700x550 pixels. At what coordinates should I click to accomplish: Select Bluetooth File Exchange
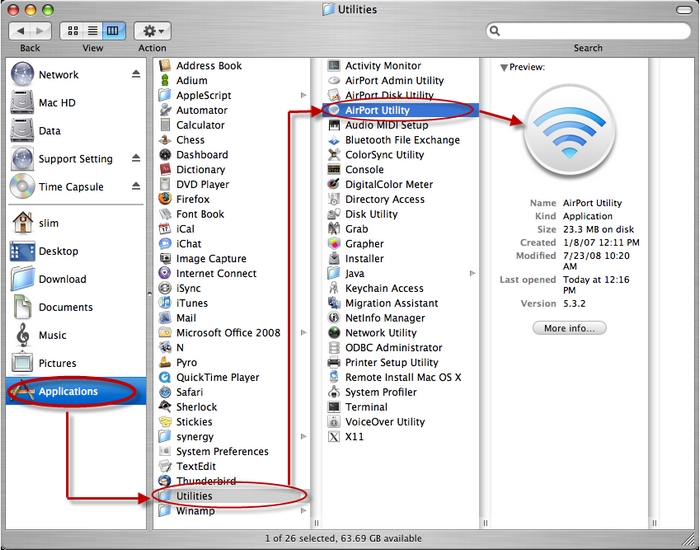[400, 140]
